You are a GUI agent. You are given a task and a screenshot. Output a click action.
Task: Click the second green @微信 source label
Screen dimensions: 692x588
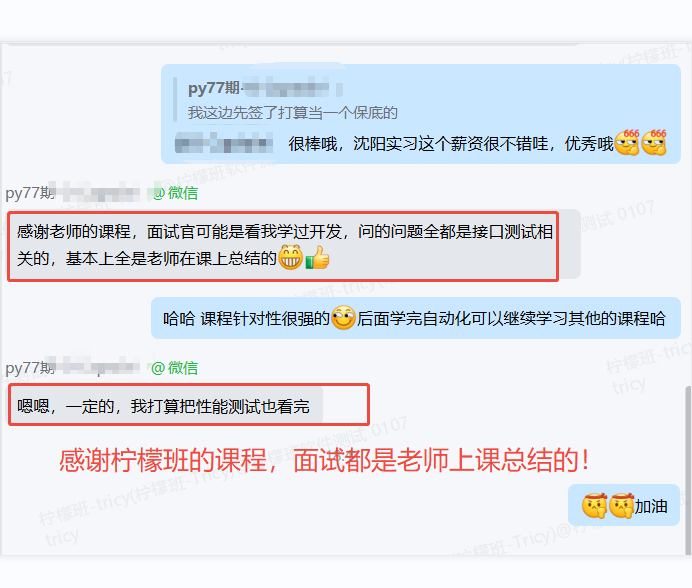174,368
